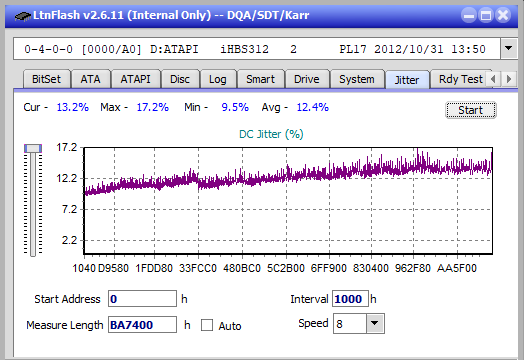The image size is (524, 360).
Task: Click the Start button
Action: pyautogui.click(x=471, y=110)
